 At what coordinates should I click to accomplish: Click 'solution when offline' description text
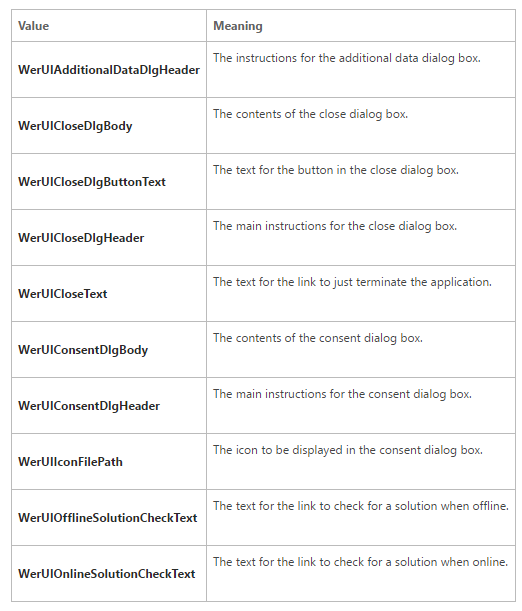pos(361,506)
